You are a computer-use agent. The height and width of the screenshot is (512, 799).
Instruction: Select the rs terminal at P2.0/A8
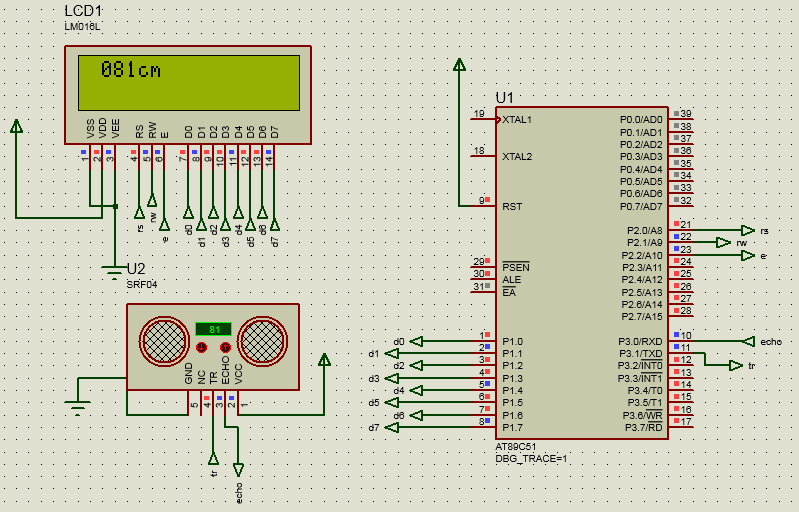pos(746,230)
